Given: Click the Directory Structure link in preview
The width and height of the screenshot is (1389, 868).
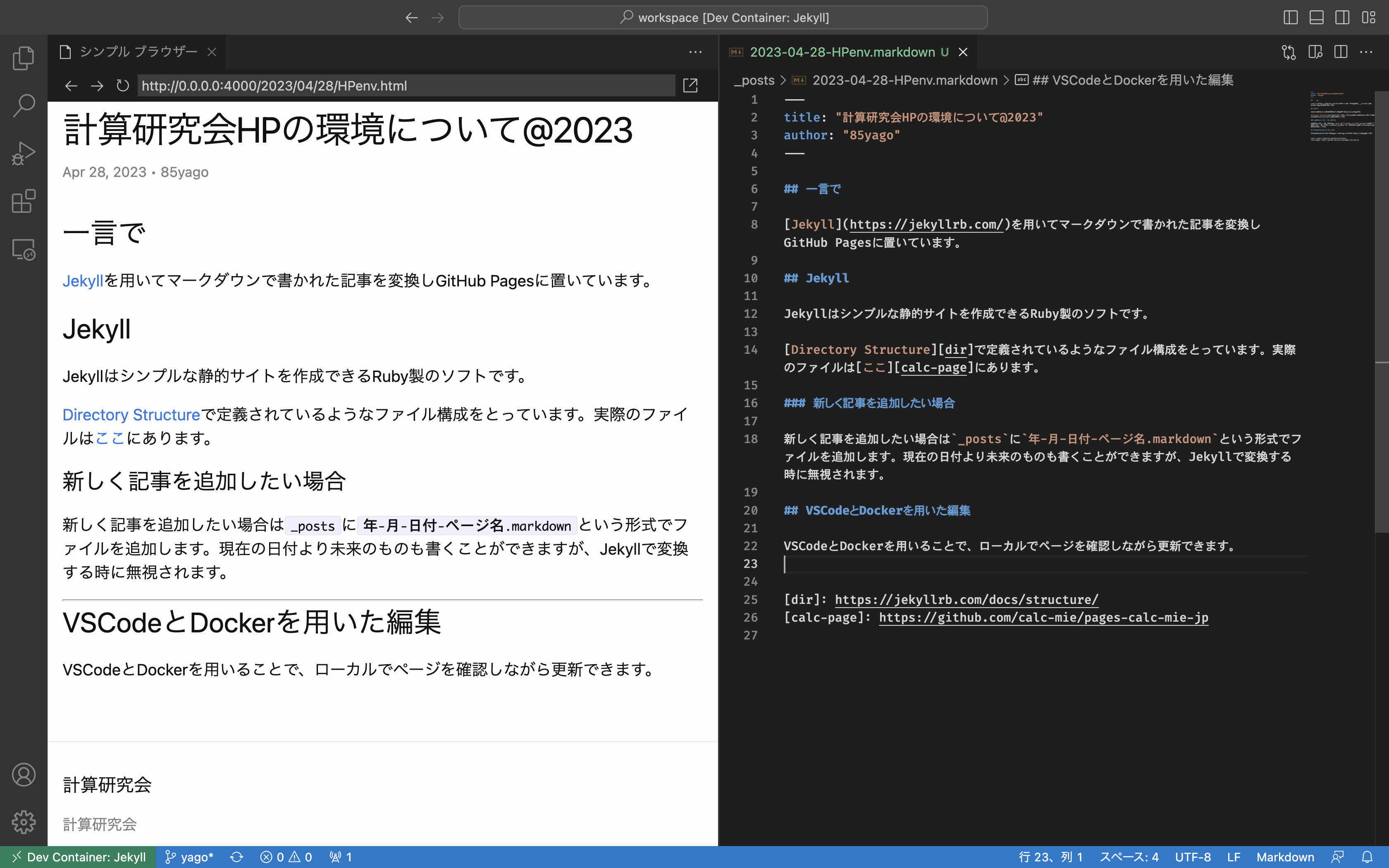Looking at the screenshot, I should (131, 415).
